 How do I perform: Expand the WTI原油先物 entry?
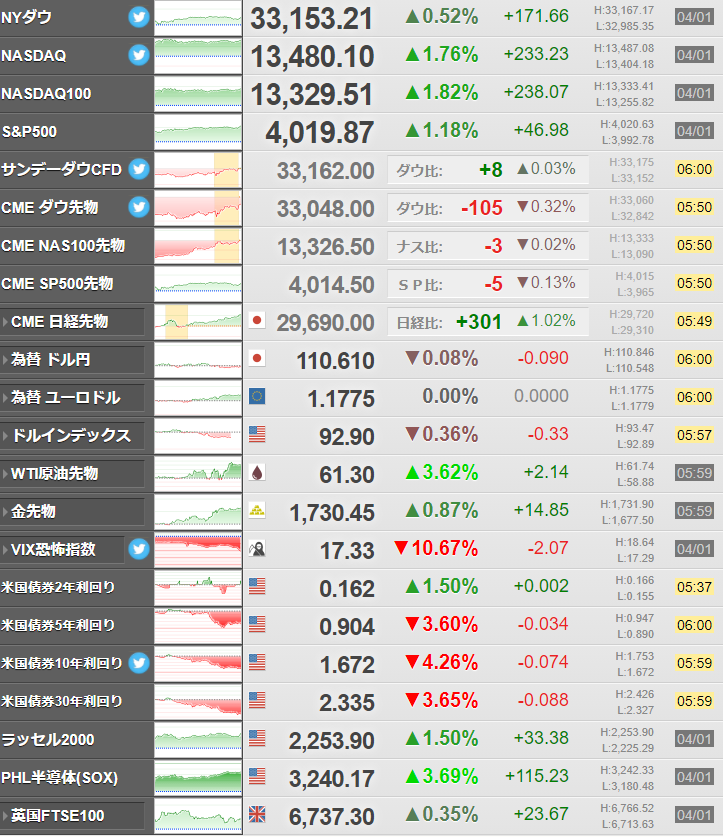pos(73,473)
